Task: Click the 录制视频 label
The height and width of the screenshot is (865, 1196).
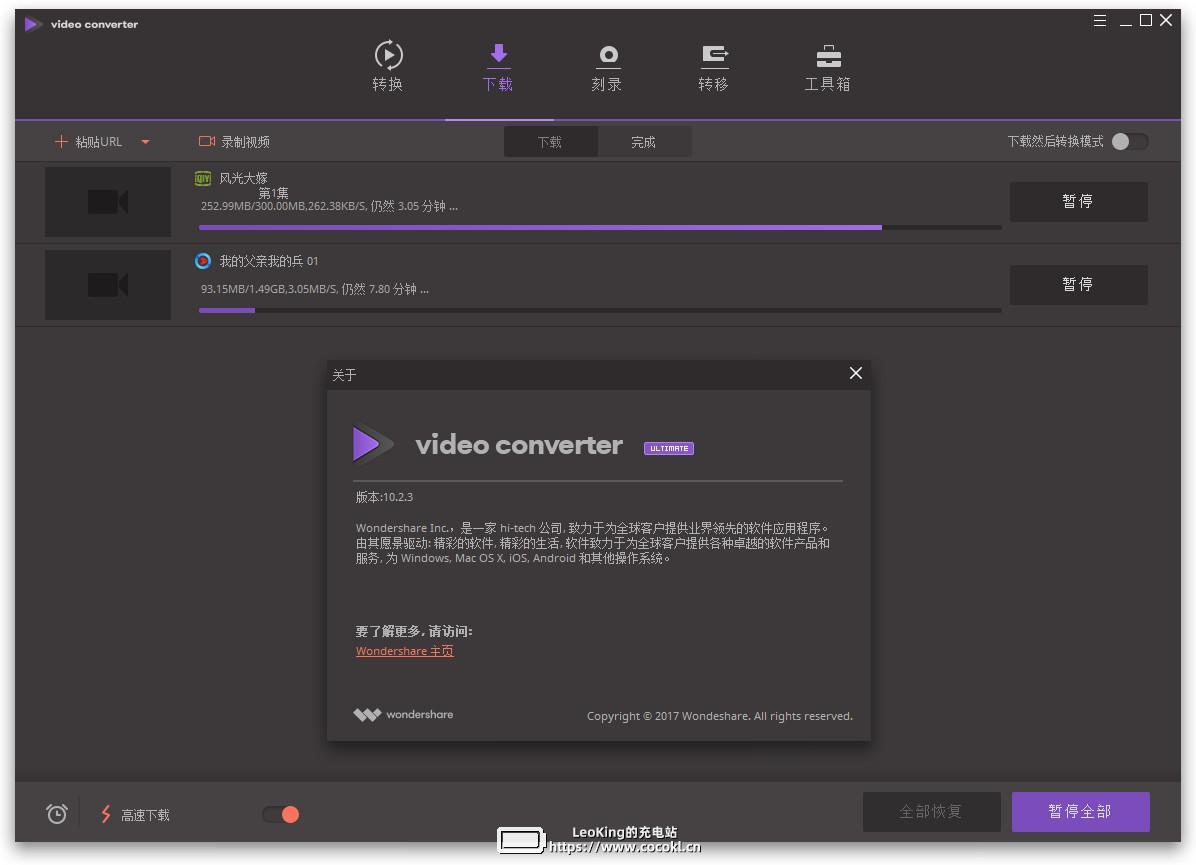Action: pyautogui.click(x=245, y=142)
